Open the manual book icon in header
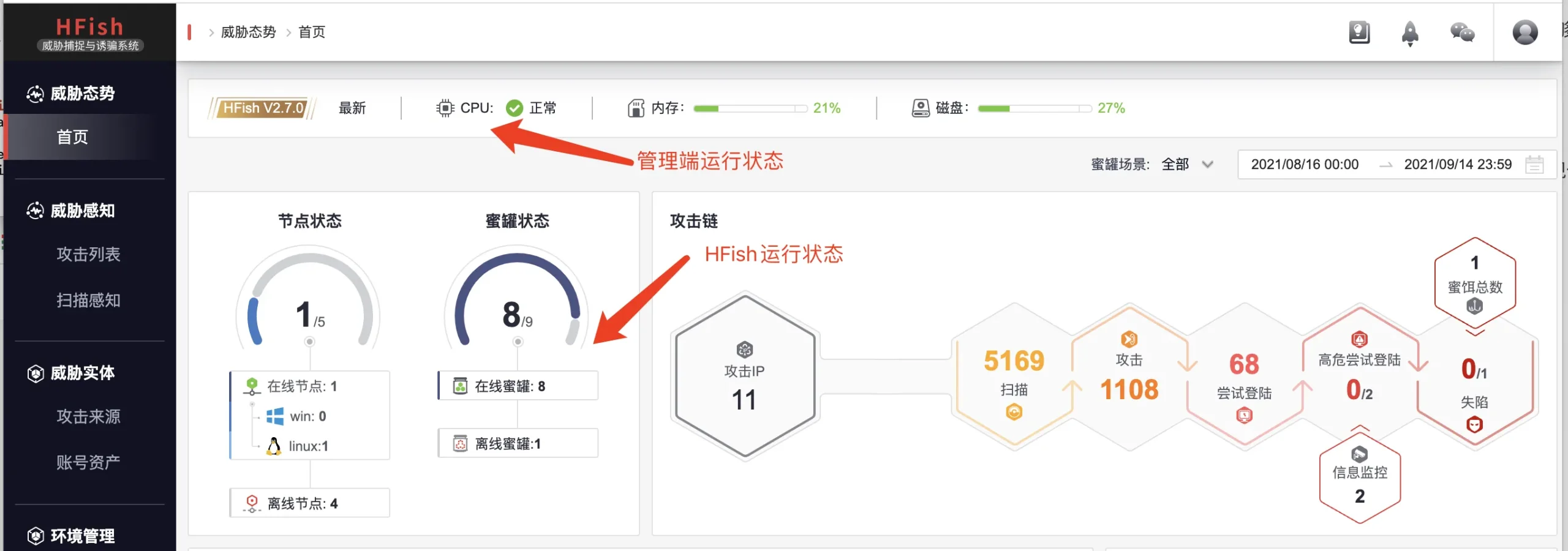 [x=1359, y=32]
